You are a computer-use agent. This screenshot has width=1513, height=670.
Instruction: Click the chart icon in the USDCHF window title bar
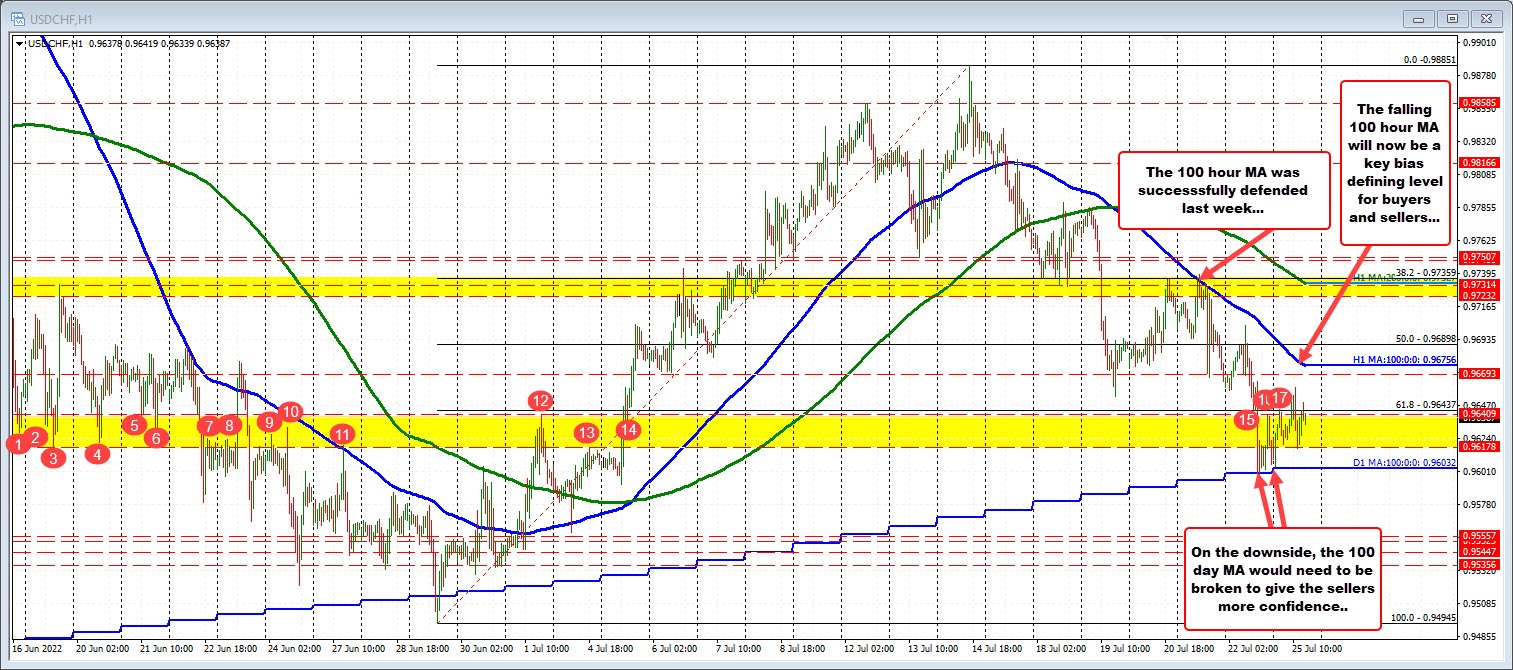tap(18, 18)
